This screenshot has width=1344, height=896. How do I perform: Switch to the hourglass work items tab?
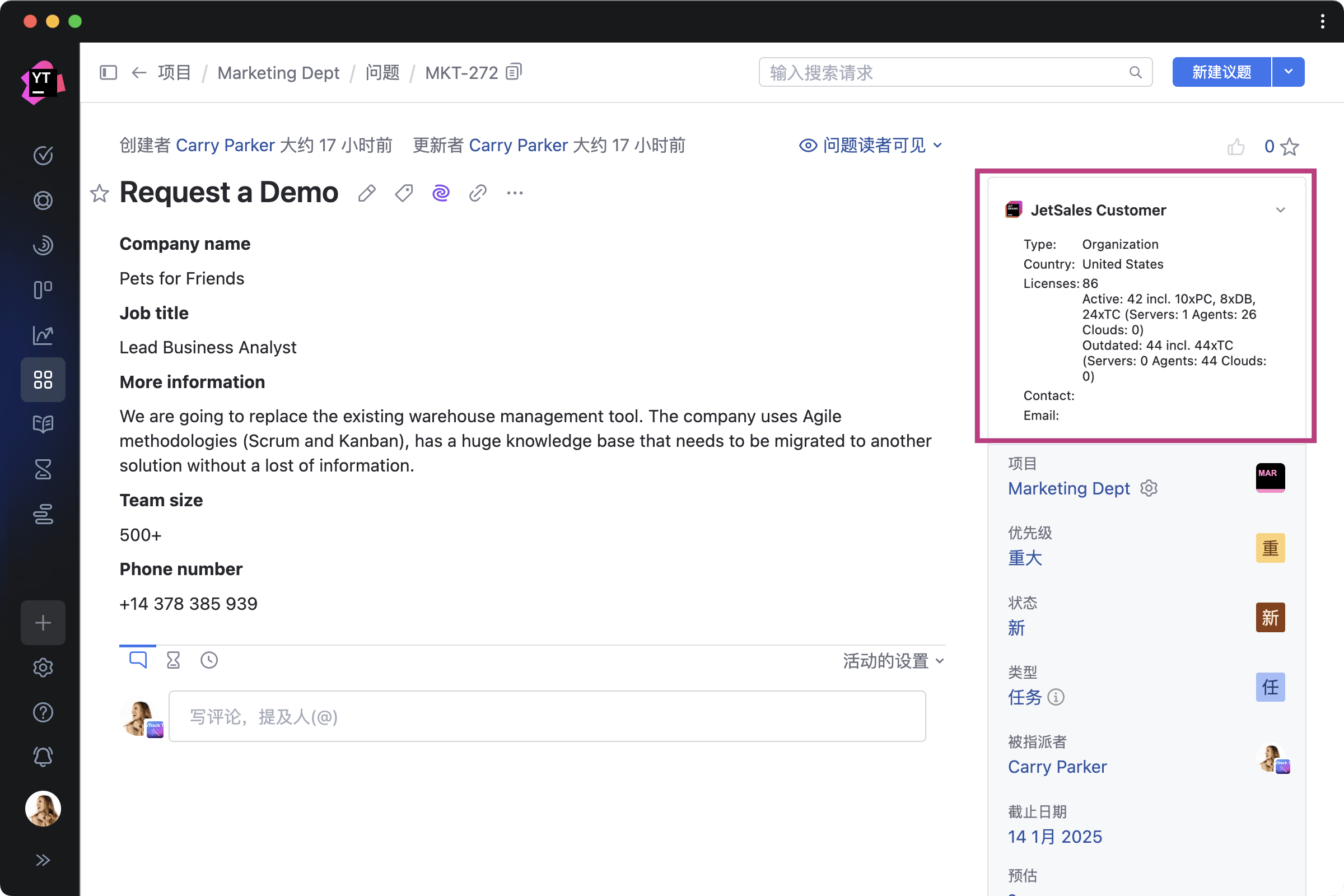tap(173, 660)
